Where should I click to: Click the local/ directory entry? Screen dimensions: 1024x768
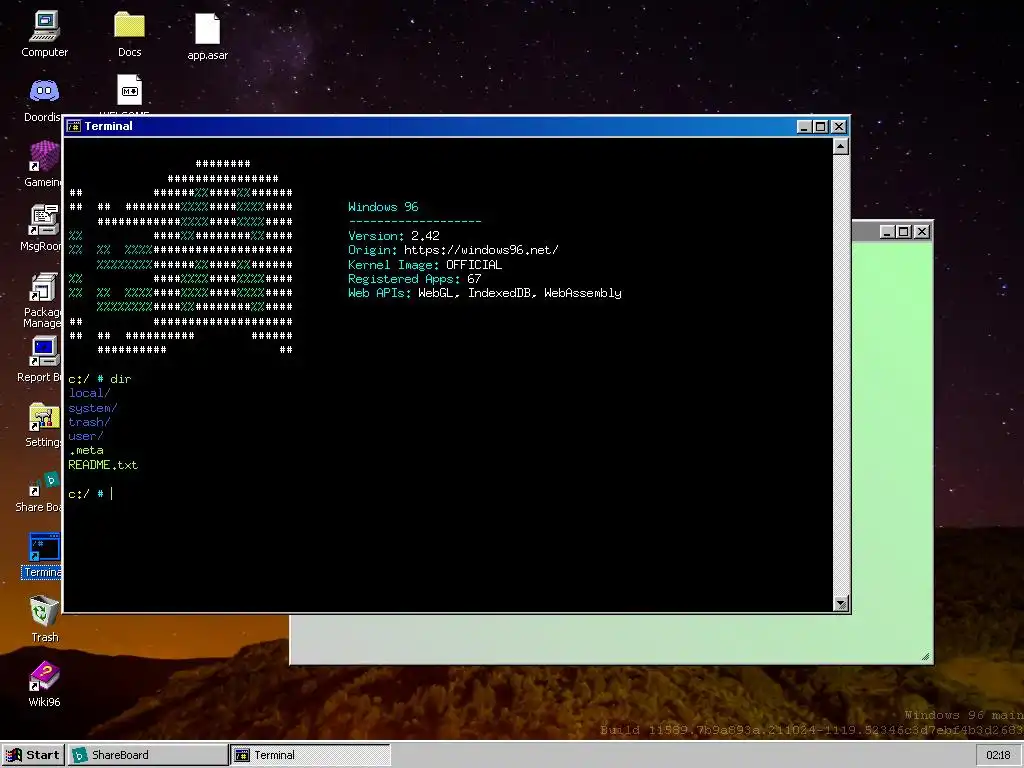tap(89, 393)
